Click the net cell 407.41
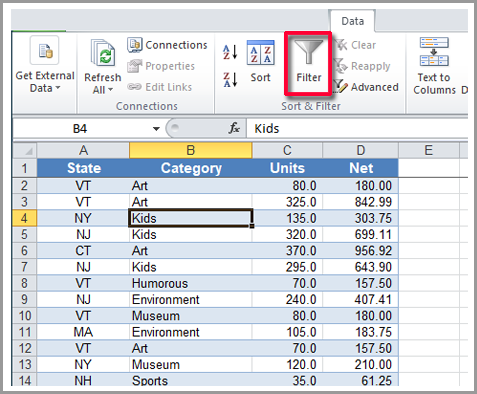The image size is (477, 394). click(360, 300)
